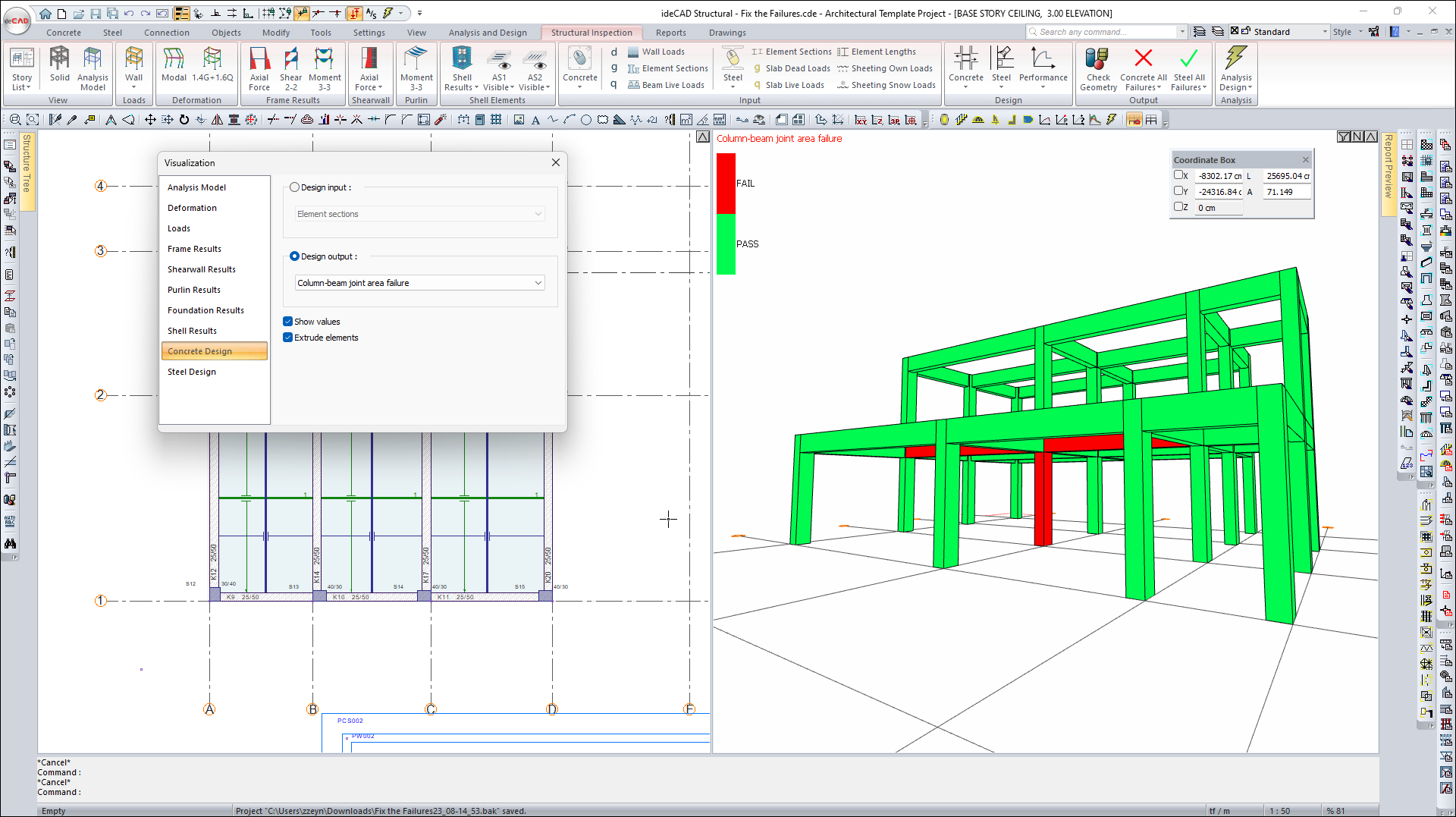The height and width of the screenshot is (817, 1456).
Task: Open the Analysis and Design tab
Action: coord(488,33)
